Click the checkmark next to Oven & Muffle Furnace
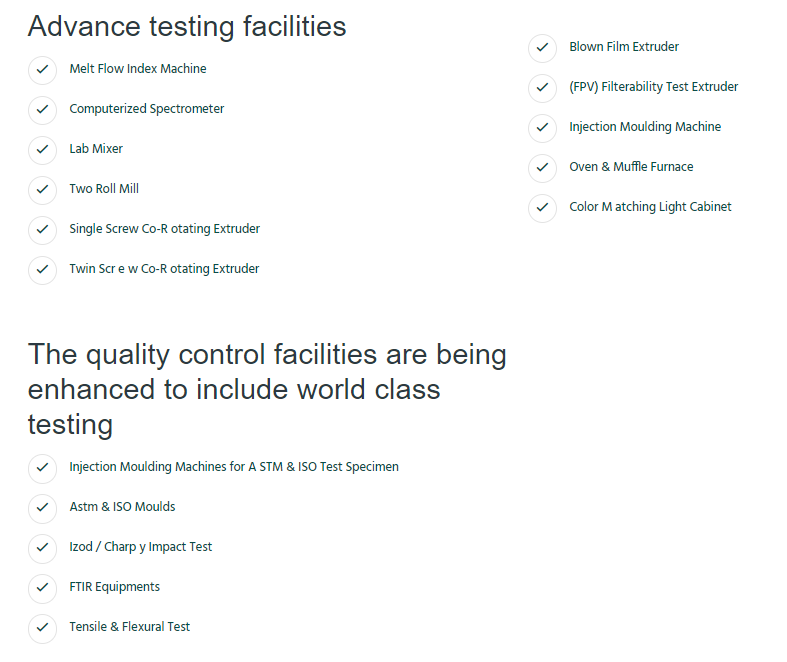 coord(542,167)
